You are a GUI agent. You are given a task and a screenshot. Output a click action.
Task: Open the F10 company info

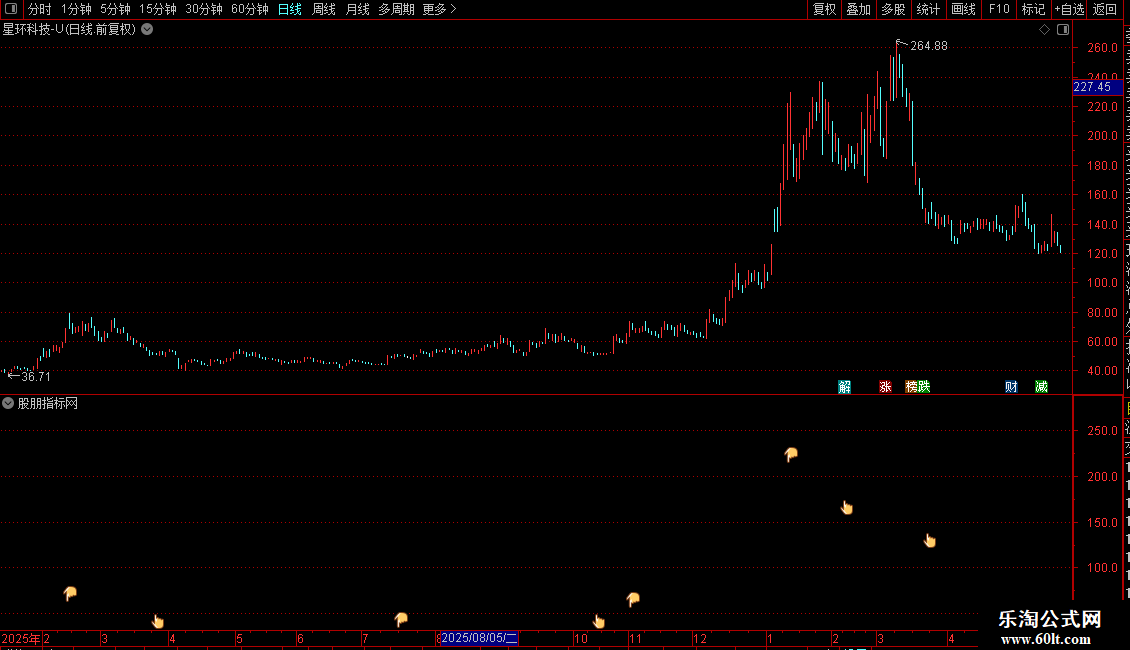point(999,9)
